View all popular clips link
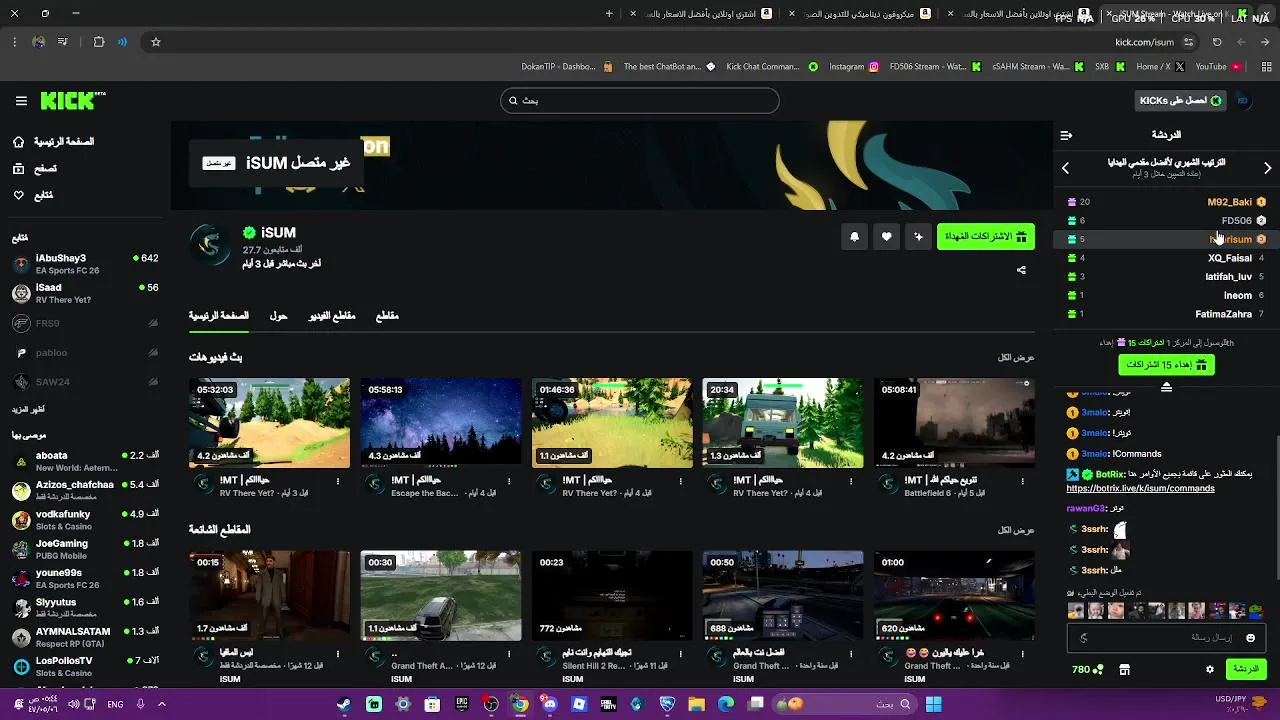The width and height of the screenshot is (1280, 720). pos(1016,530)
